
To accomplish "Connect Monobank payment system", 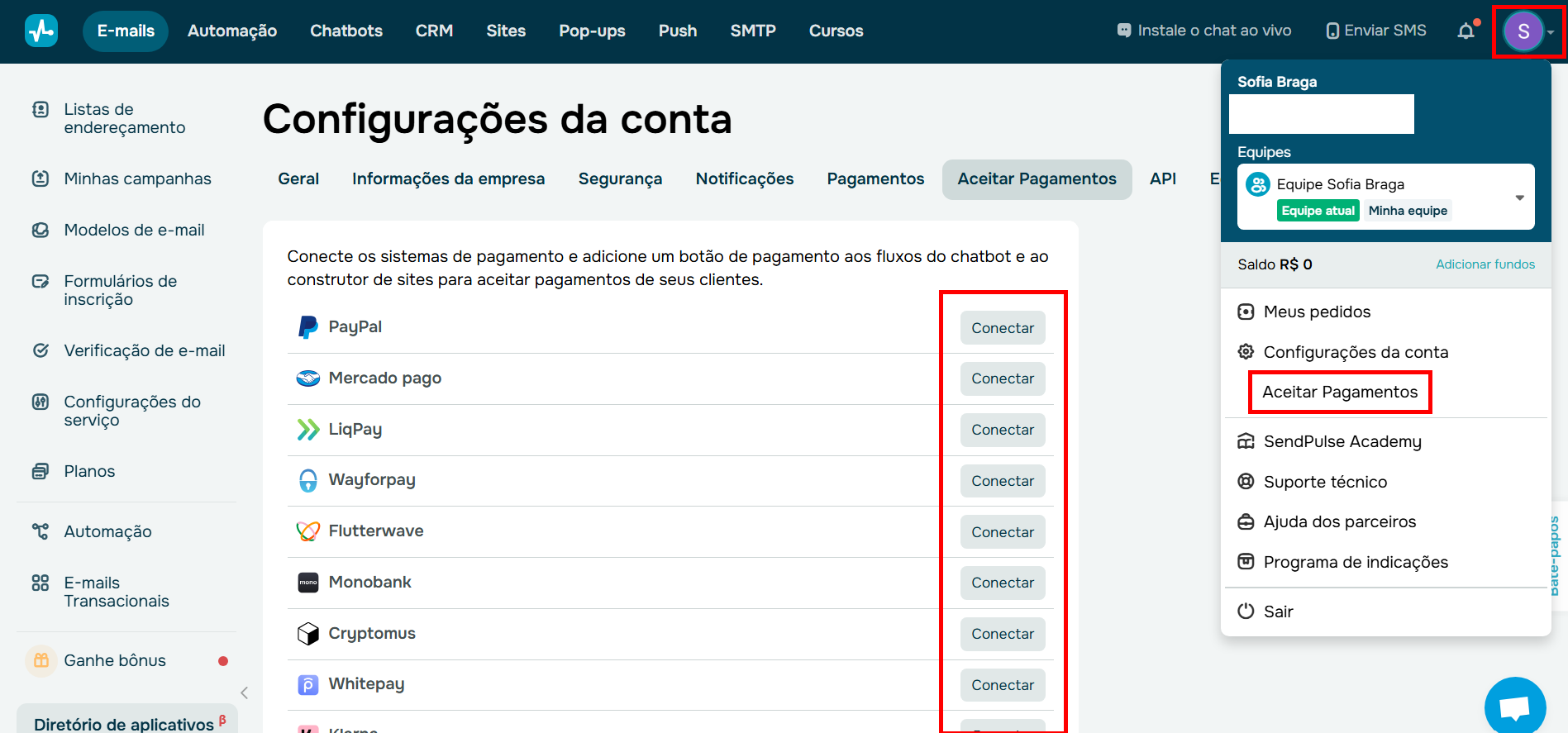I will [1003, 583].
